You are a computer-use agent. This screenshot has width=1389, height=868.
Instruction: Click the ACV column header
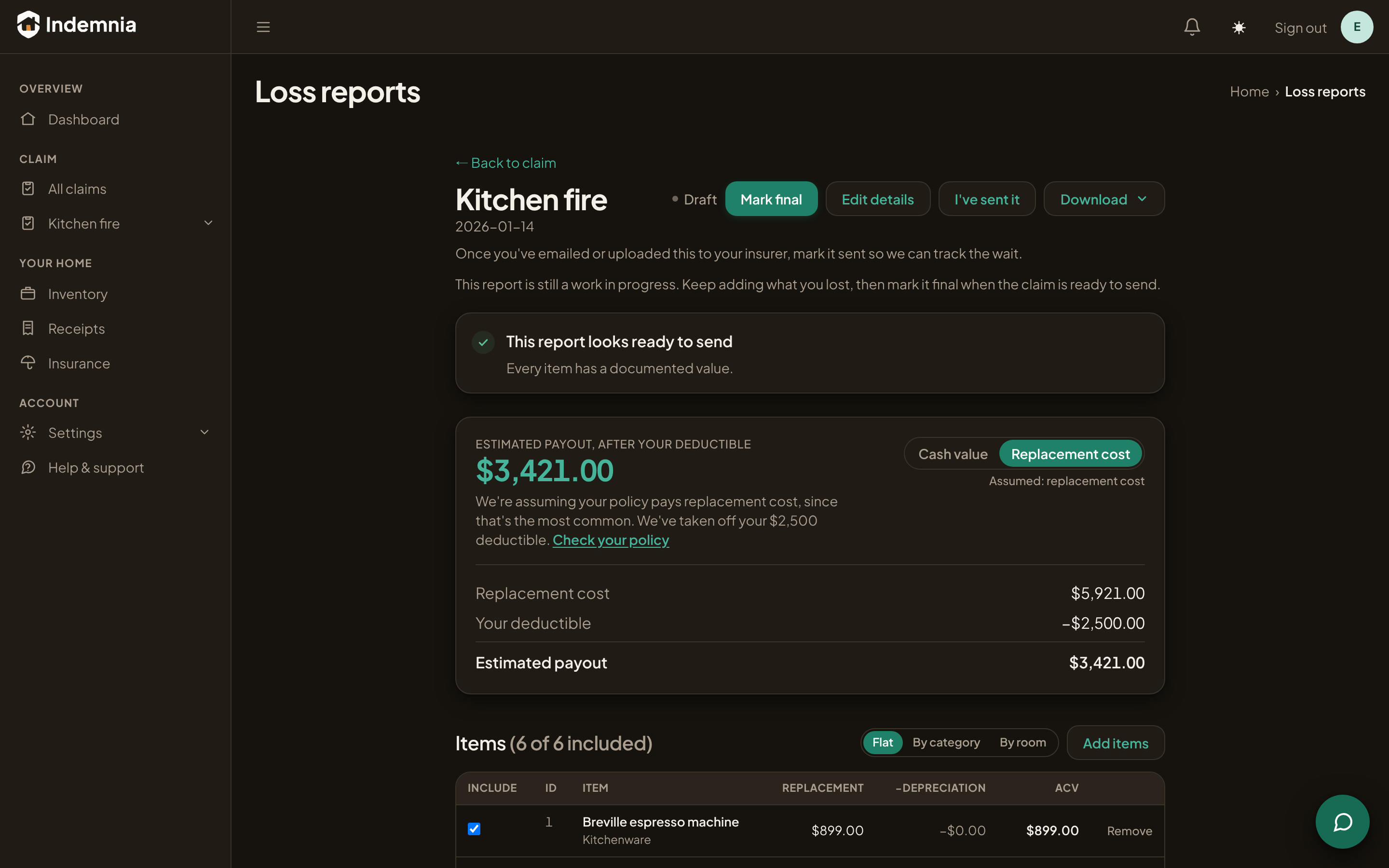click(1066, 788)
